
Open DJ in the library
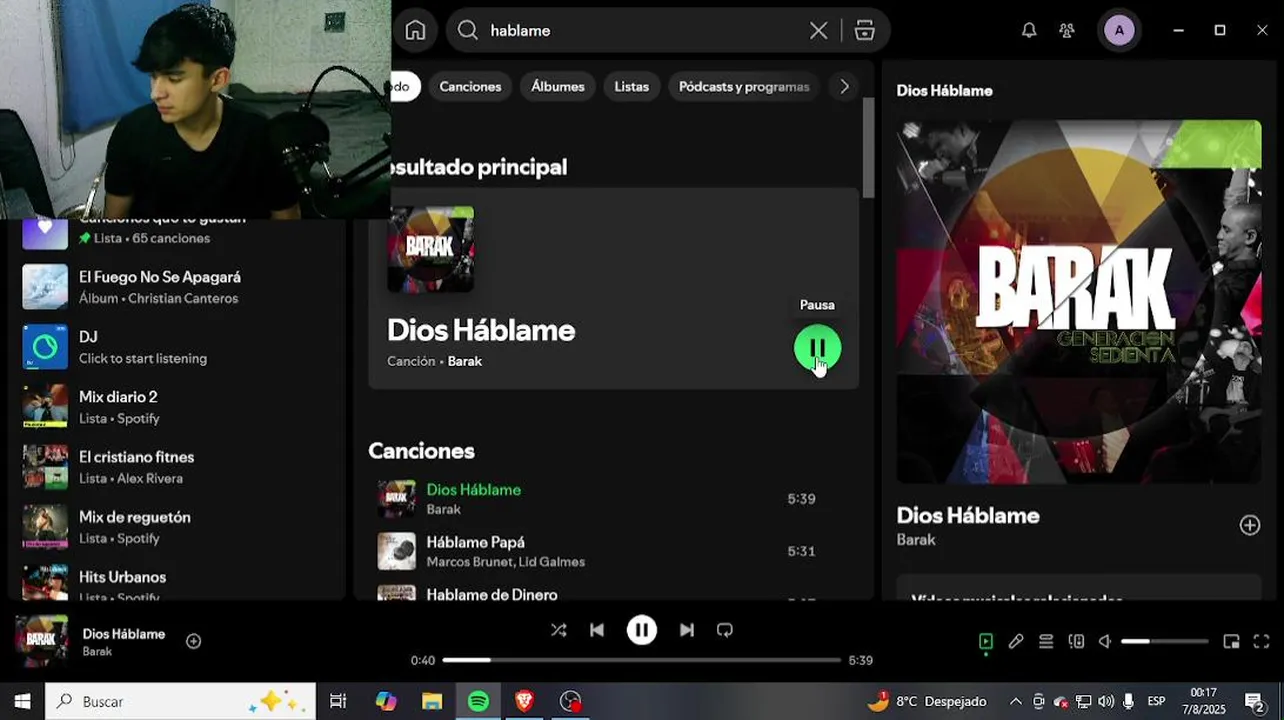coord(175,347)
